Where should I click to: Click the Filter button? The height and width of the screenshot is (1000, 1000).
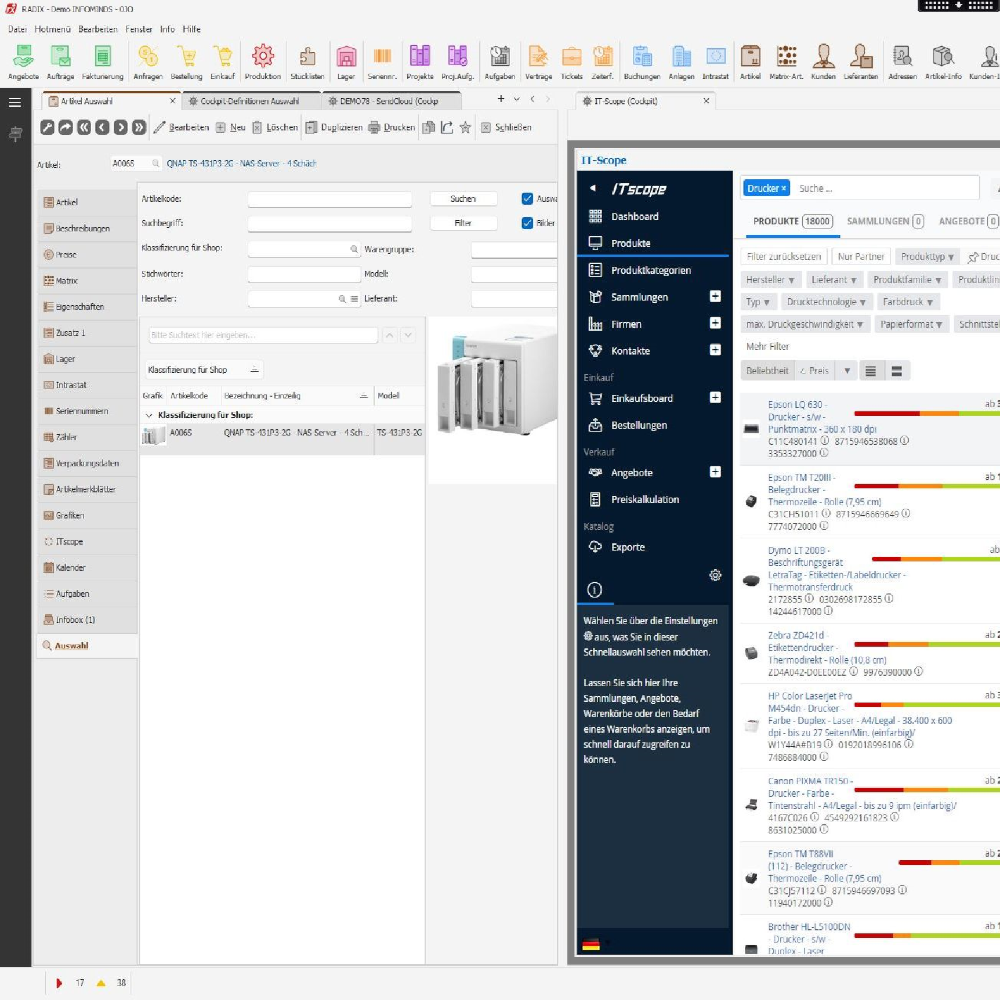coord(463,223)
